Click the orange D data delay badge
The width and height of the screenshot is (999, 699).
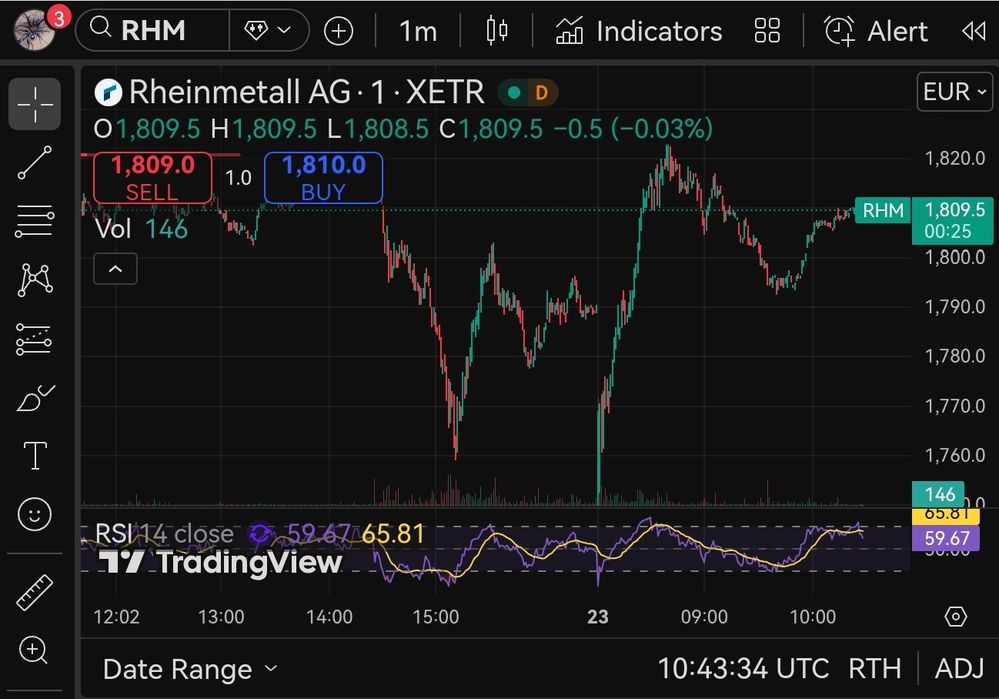point(542,93)
